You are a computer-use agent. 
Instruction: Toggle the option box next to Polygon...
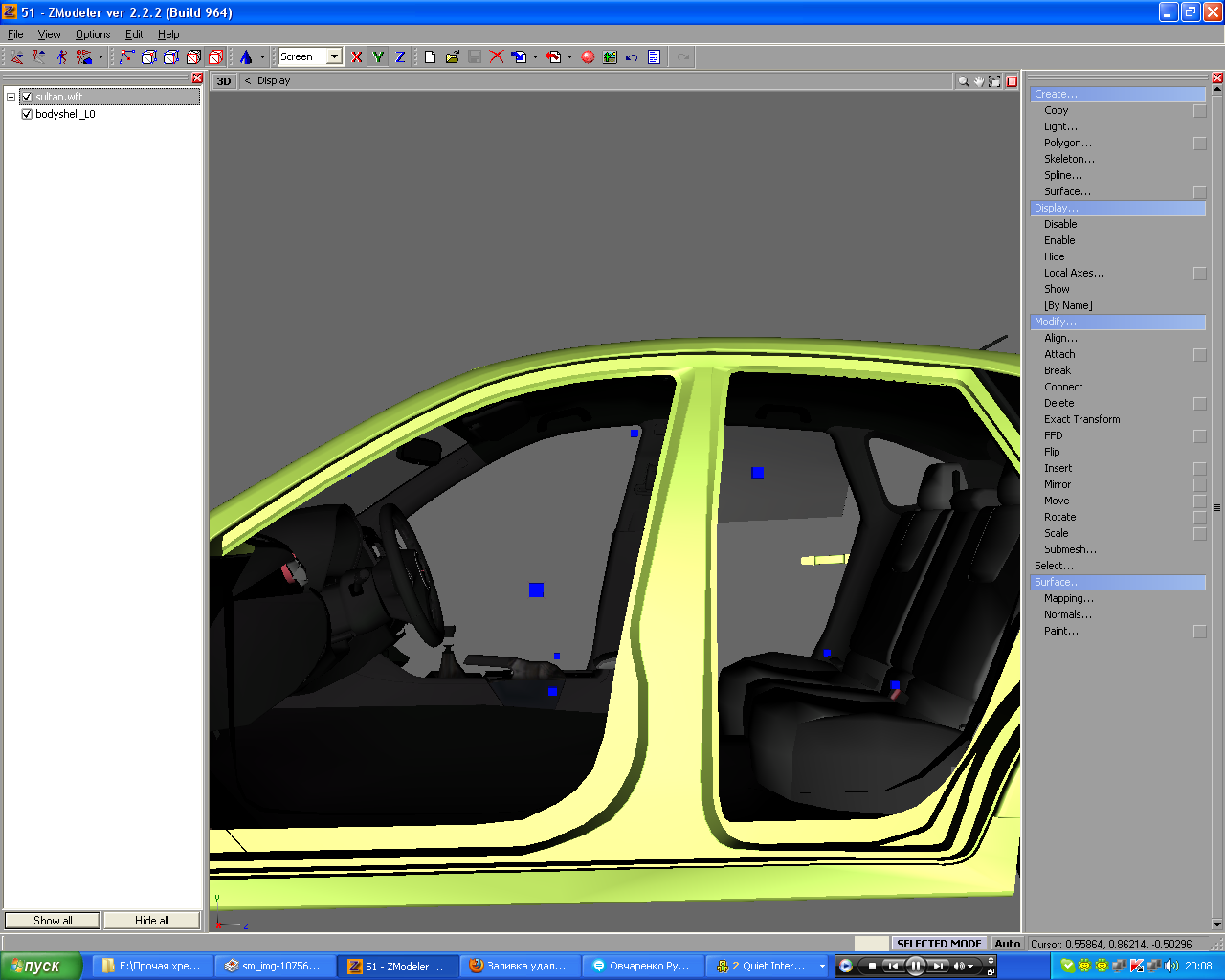tap(1199, 144)
